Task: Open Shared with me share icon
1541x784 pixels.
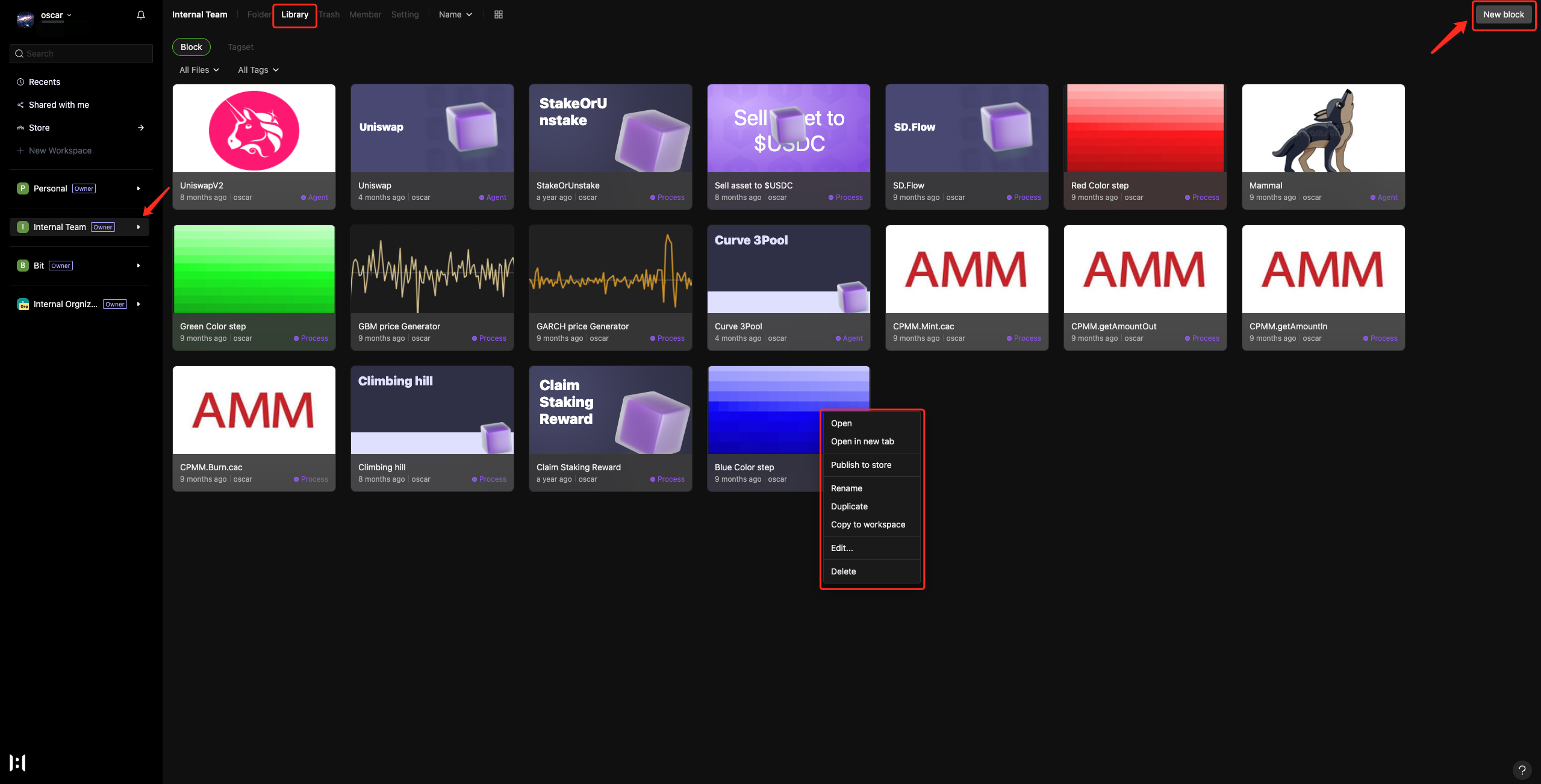Action: [20, 105]
